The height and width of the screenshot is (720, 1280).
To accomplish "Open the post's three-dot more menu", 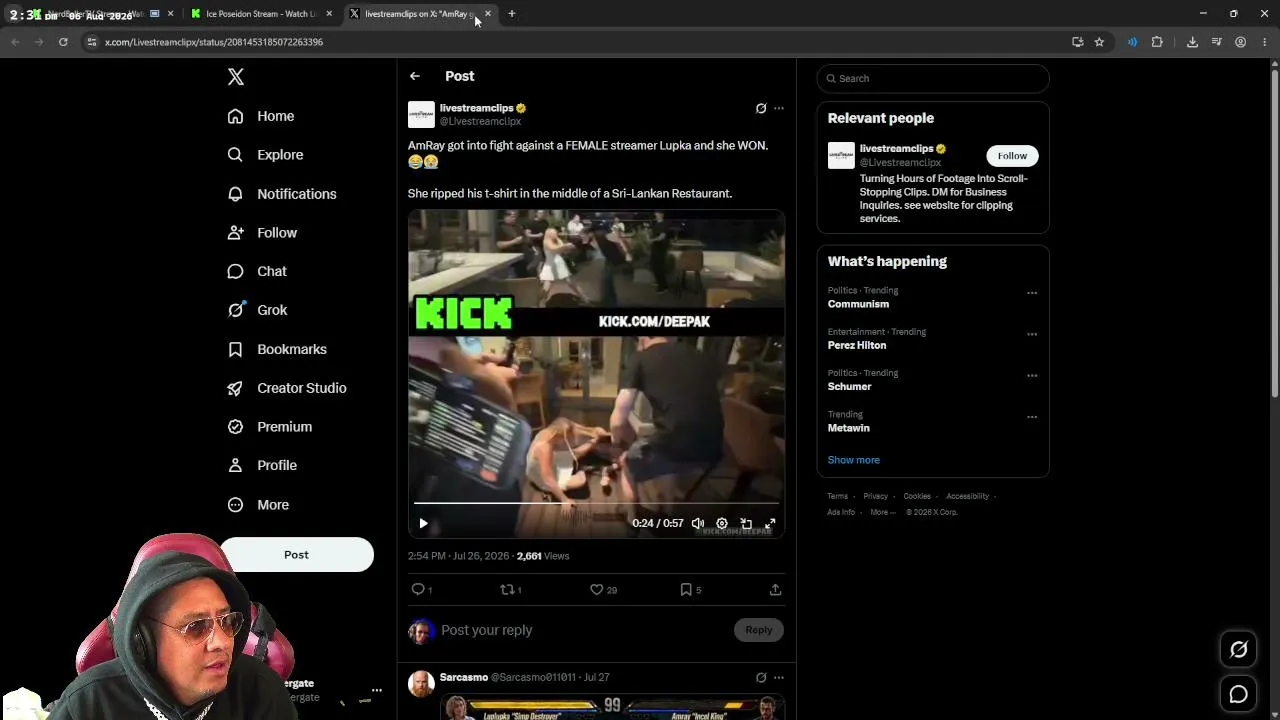I will pyautogui.click(x=779, y=108).
